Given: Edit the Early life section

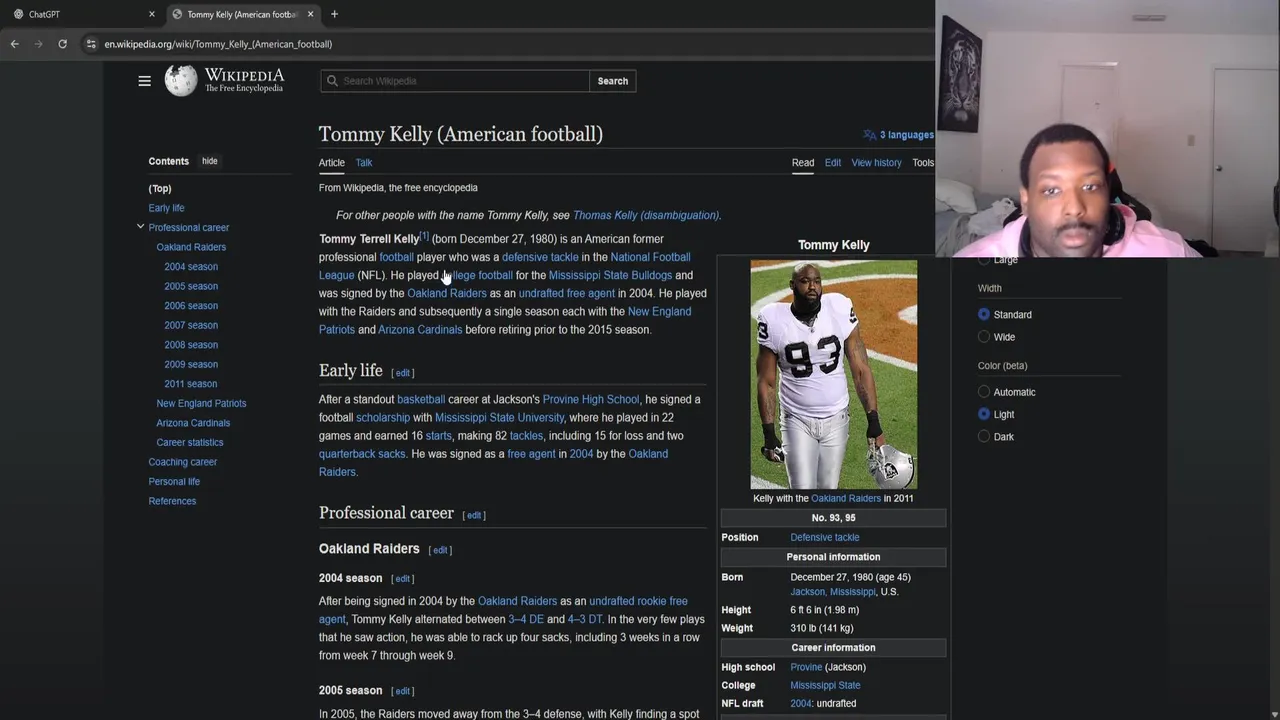Looking at the screenshot, I should point(403,373).
